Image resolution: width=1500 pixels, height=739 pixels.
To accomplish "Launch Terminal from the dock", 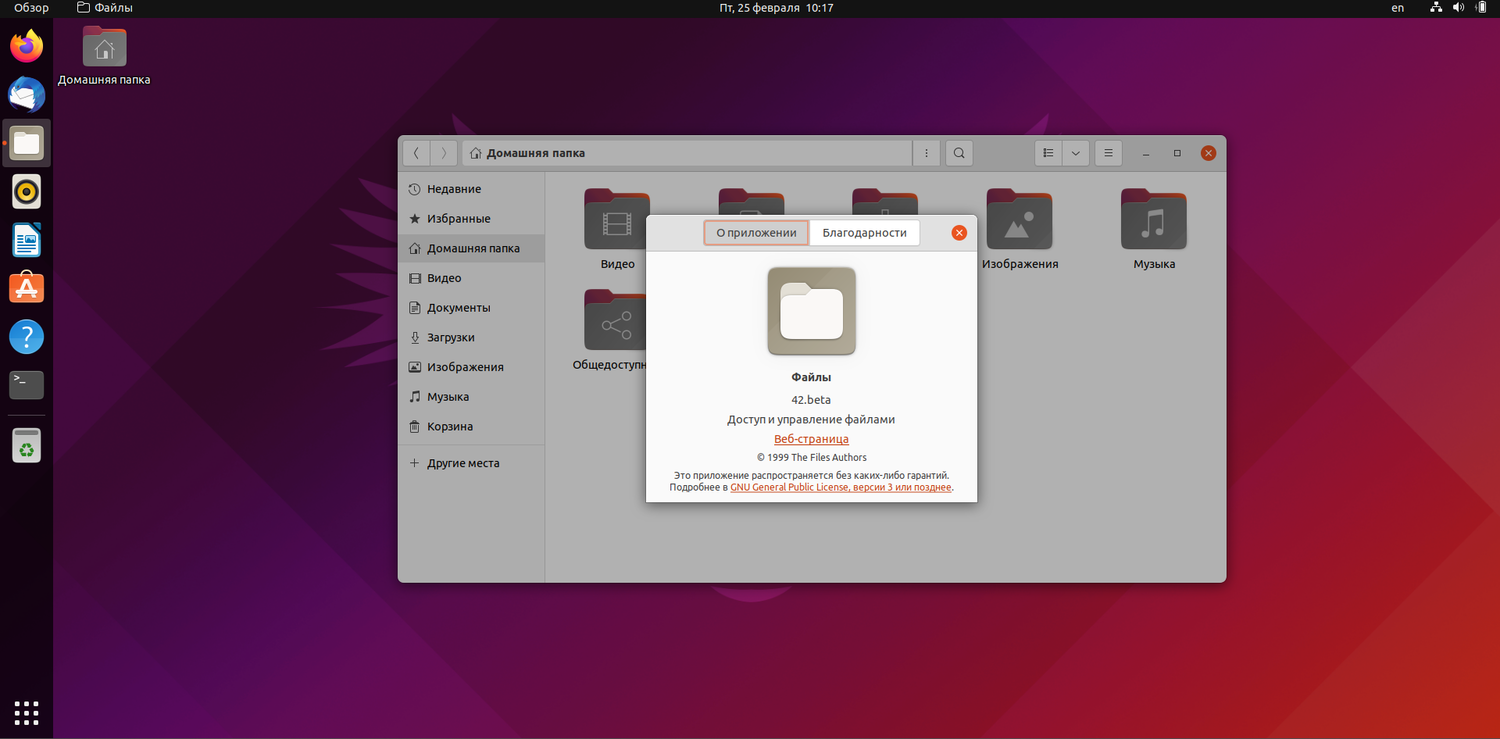I will point(27,385).
